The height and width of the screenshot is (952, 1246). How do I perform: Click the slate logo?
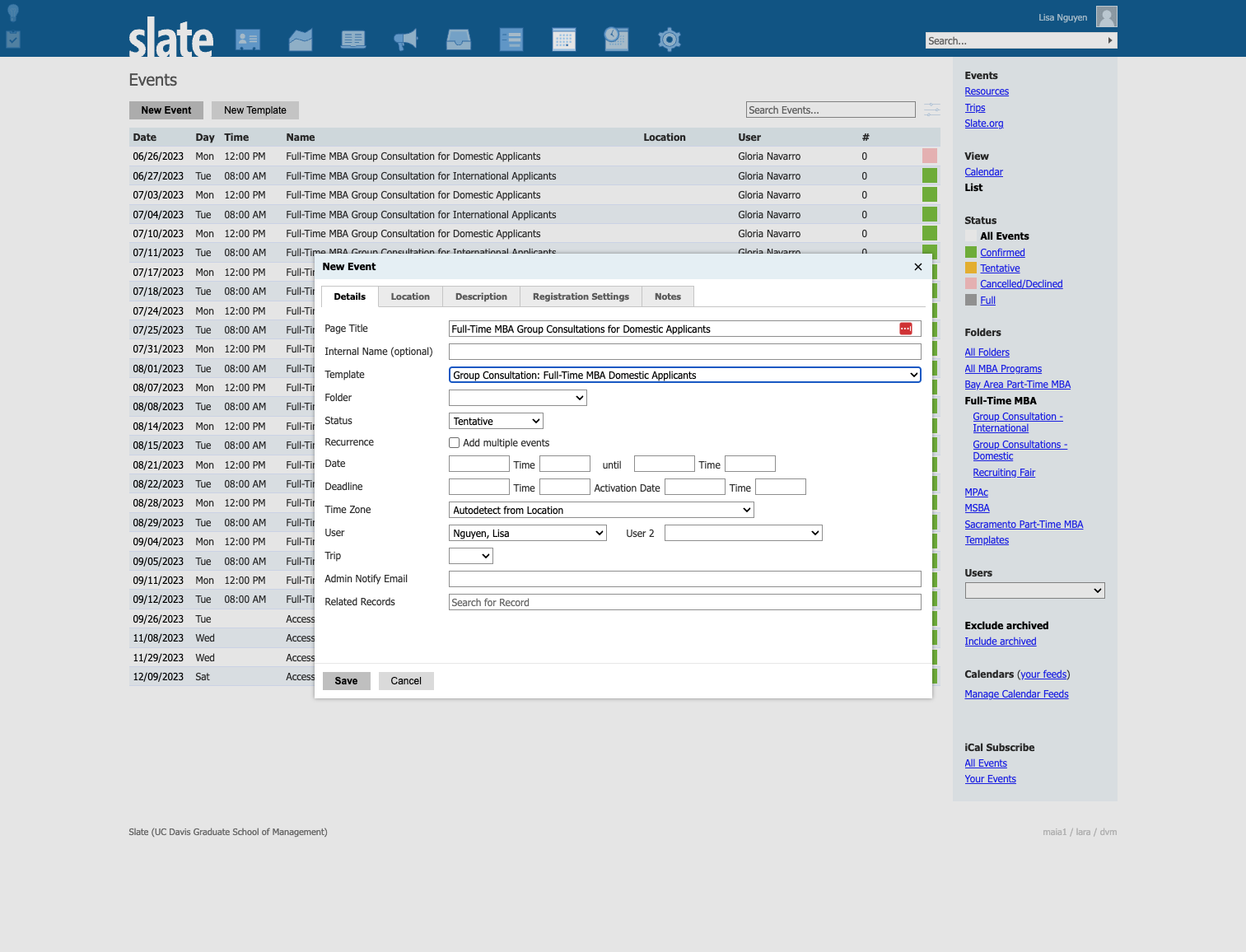(171, 37)
